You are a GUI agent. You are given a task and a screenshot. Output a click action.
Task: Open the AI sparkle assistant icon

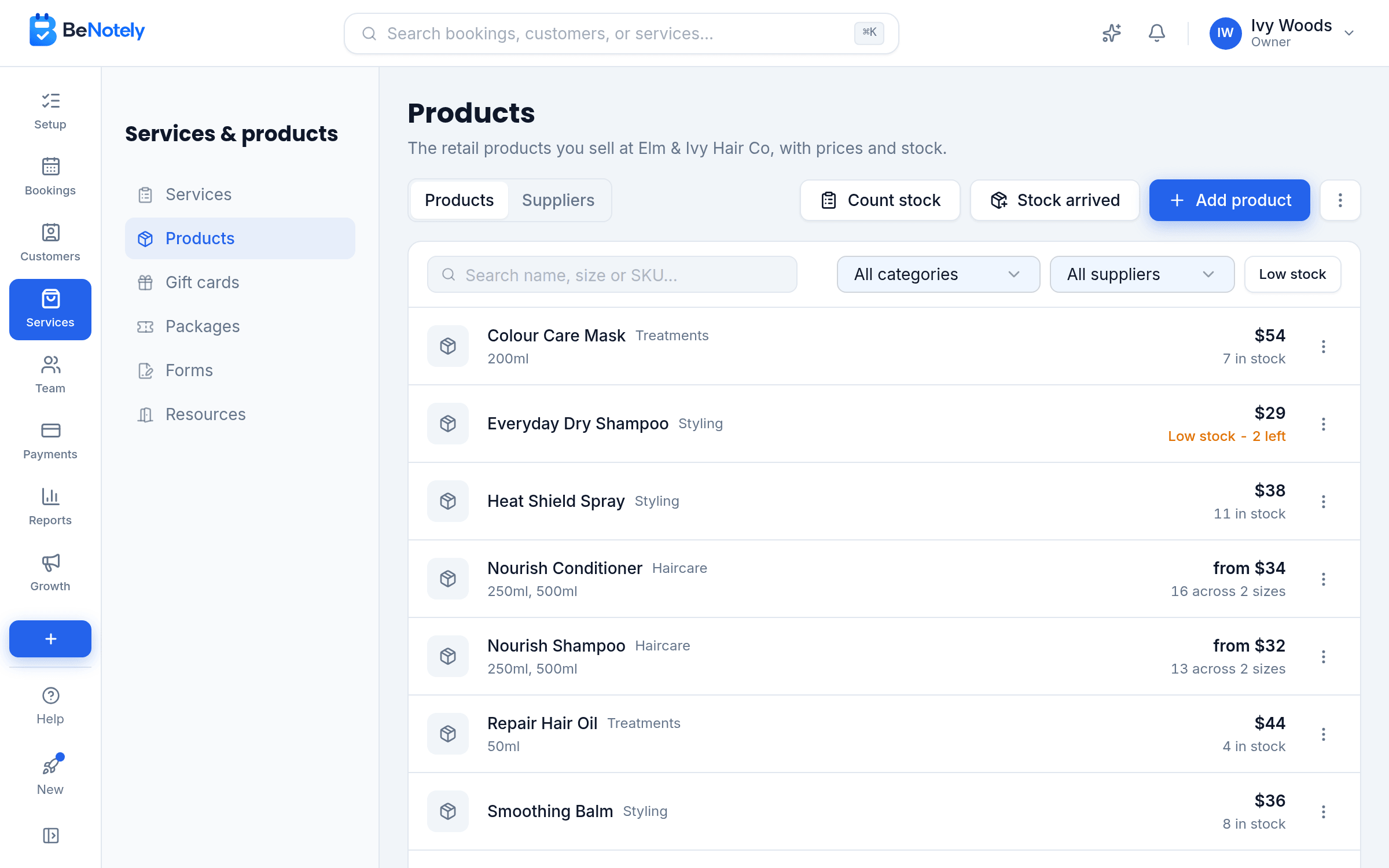pyautogui.click(x=1111, y=33)
